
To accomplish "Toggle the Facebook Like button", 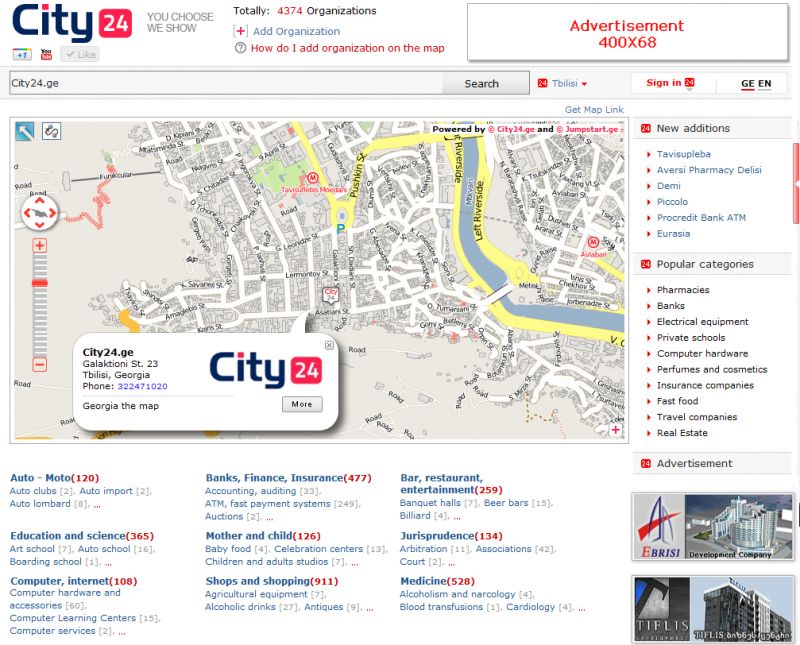I will [80, 54].
